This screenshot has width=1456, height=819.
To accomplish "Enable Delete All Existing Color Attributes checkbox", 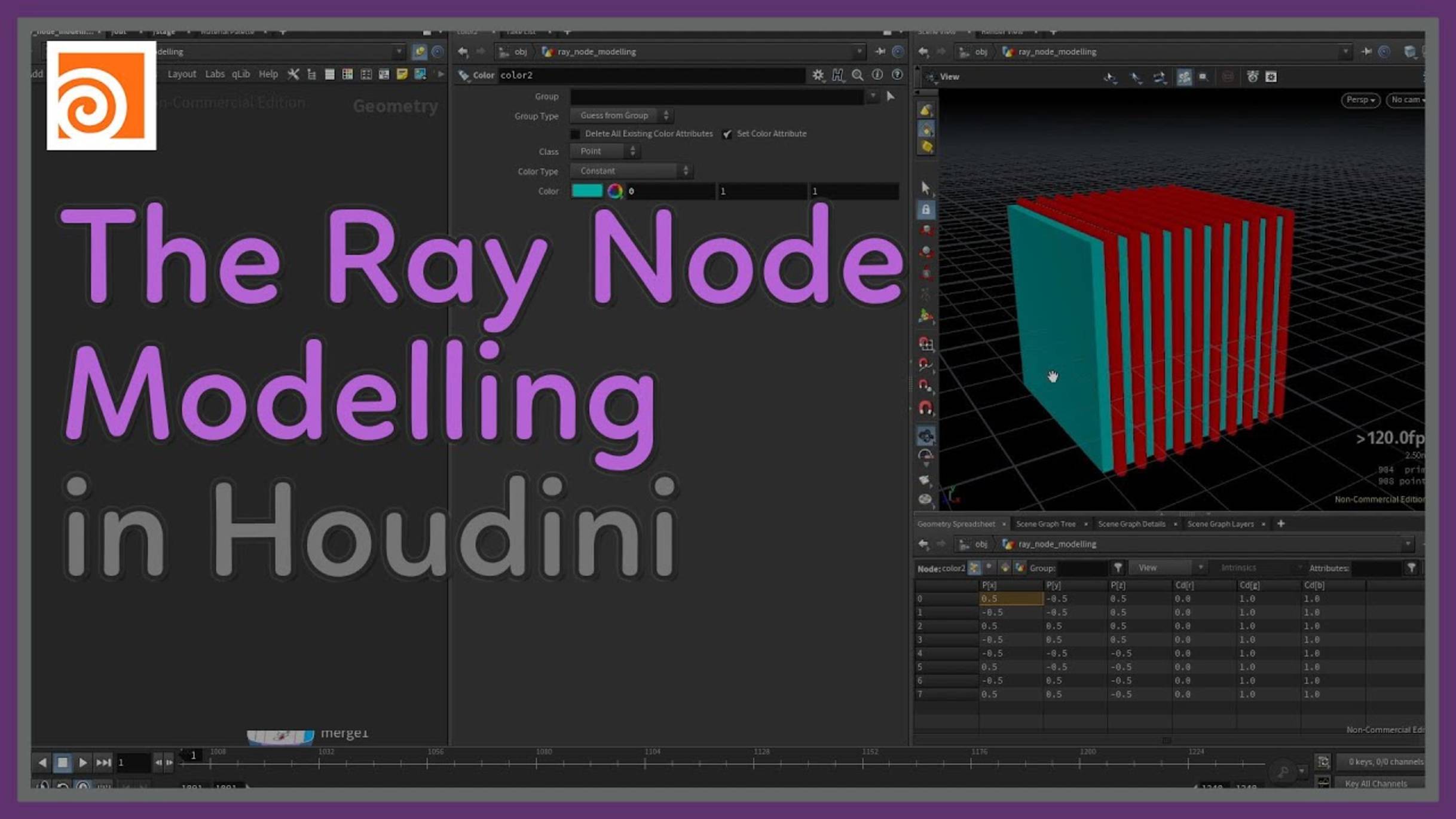I will [576, 134].
